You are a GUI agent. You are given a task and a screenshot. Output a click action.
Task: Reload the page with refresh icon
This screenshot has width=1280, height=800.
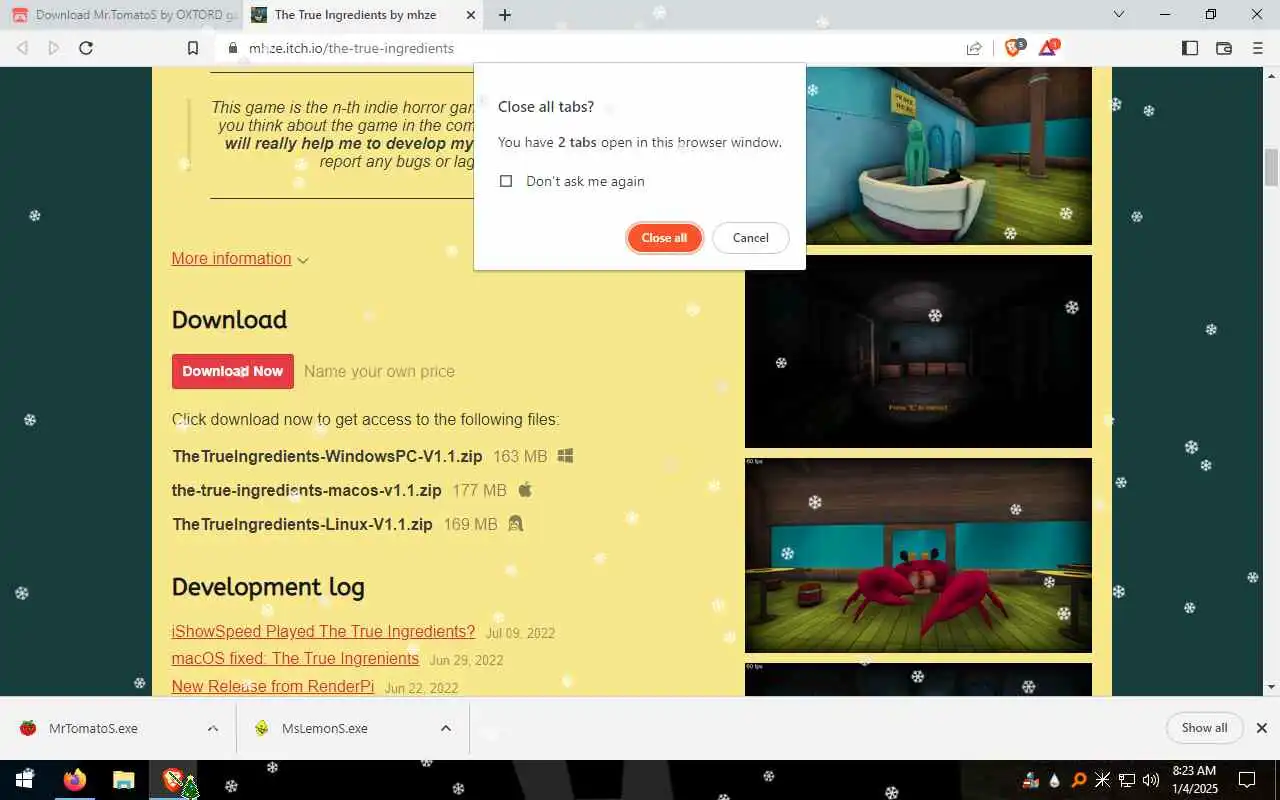86,48
